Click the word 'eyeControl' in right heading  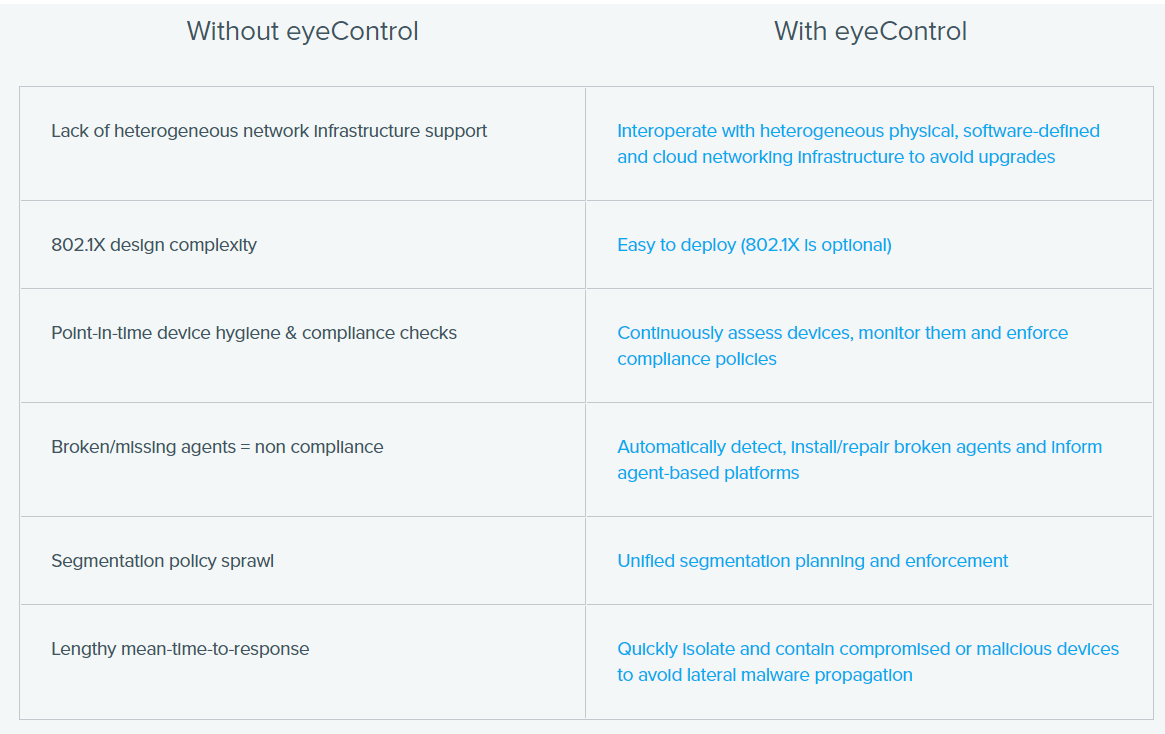(900, 31)
